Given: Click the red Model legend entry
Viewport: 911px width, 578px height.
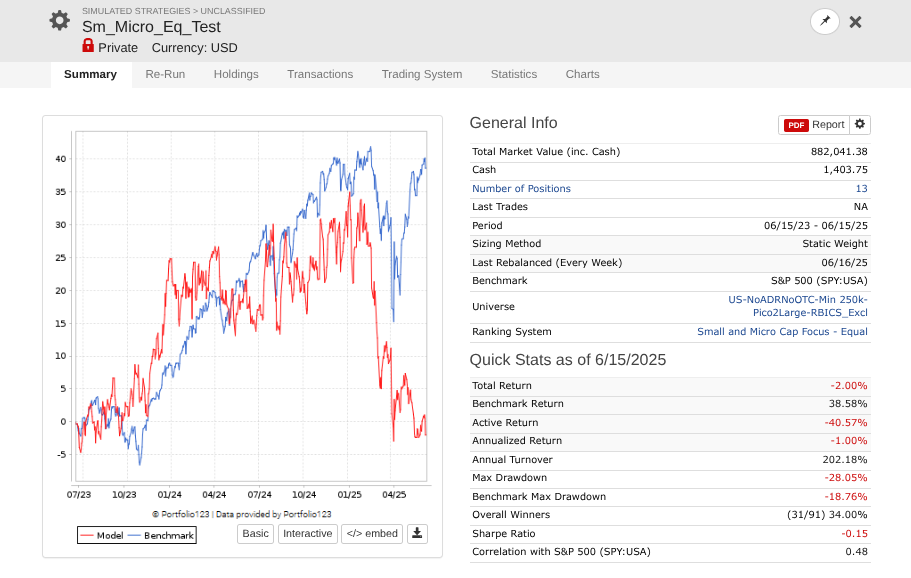Looking at the screenshot, I should click(102, 536).
